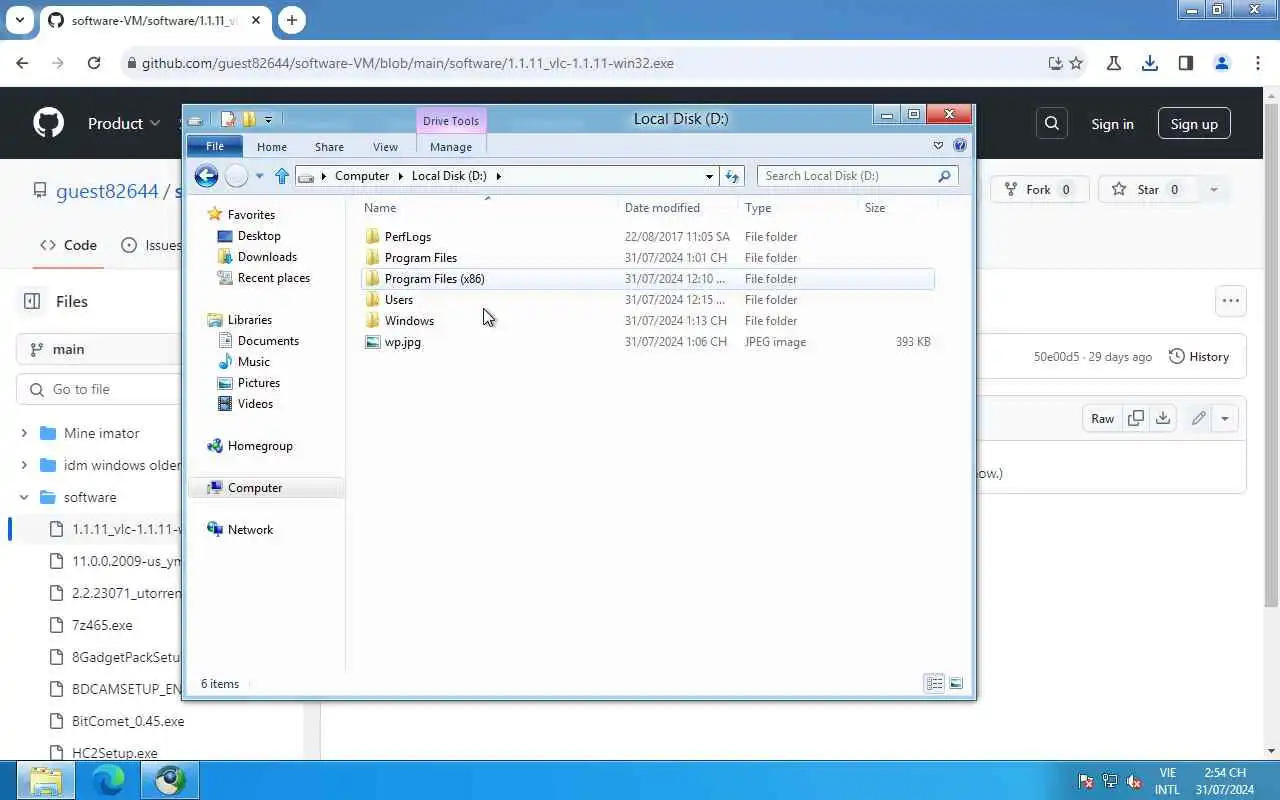Switch to large icons view in status bar

point(956,684)
